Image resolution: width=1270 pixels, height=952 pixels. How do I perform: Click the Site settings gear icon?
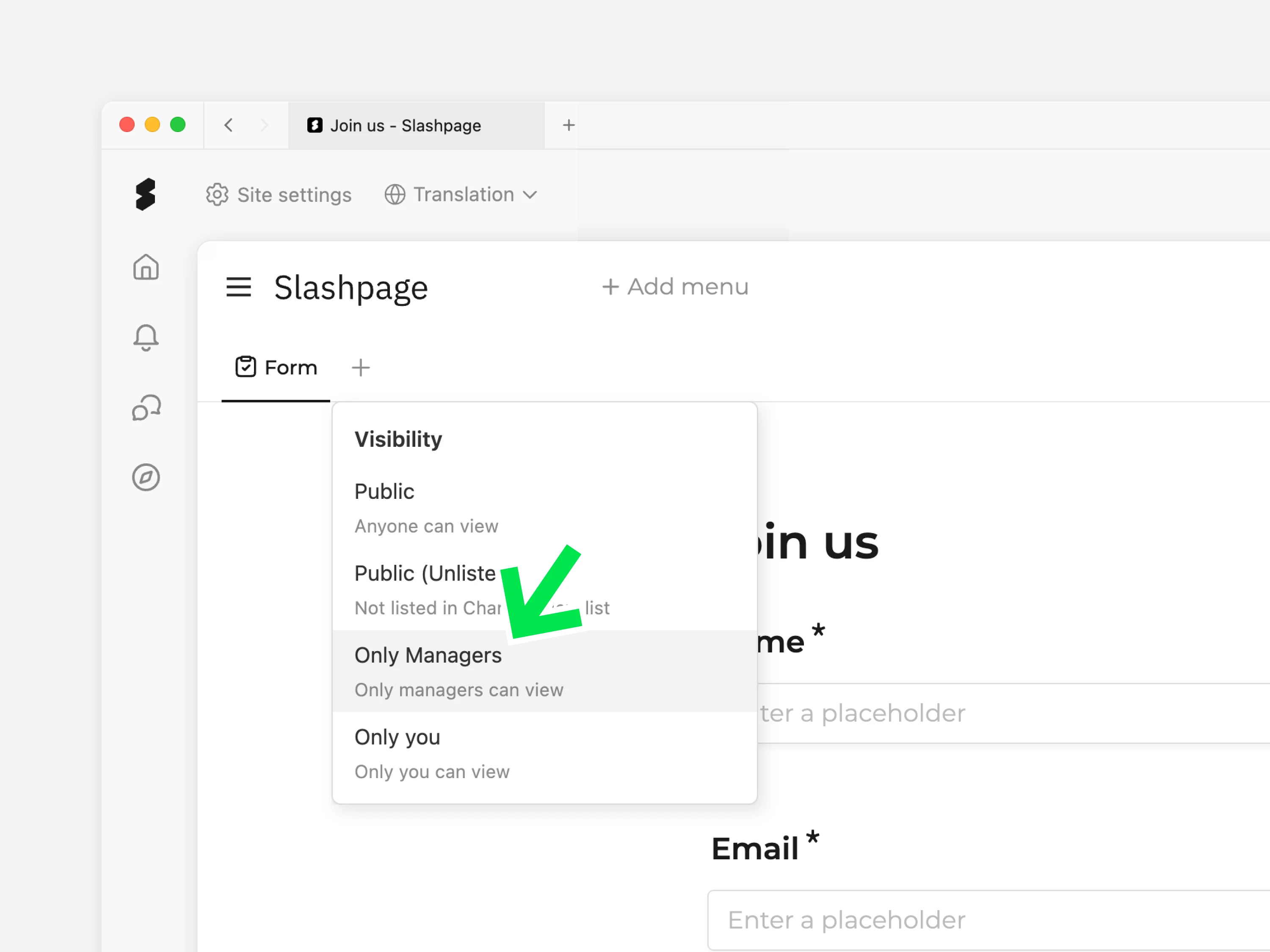[217, 195]
